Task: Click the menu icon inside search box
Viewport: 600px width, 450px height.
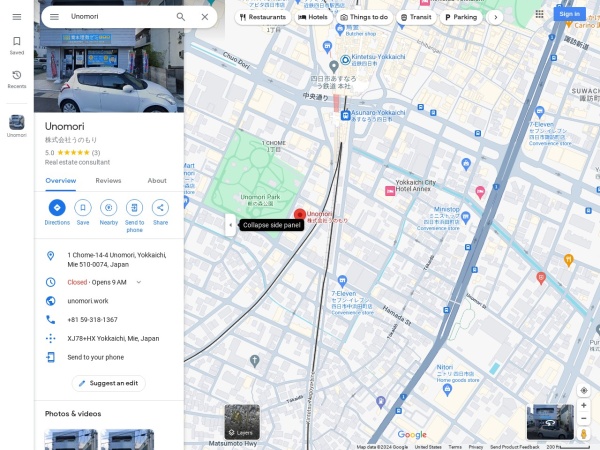Action: 54,17
